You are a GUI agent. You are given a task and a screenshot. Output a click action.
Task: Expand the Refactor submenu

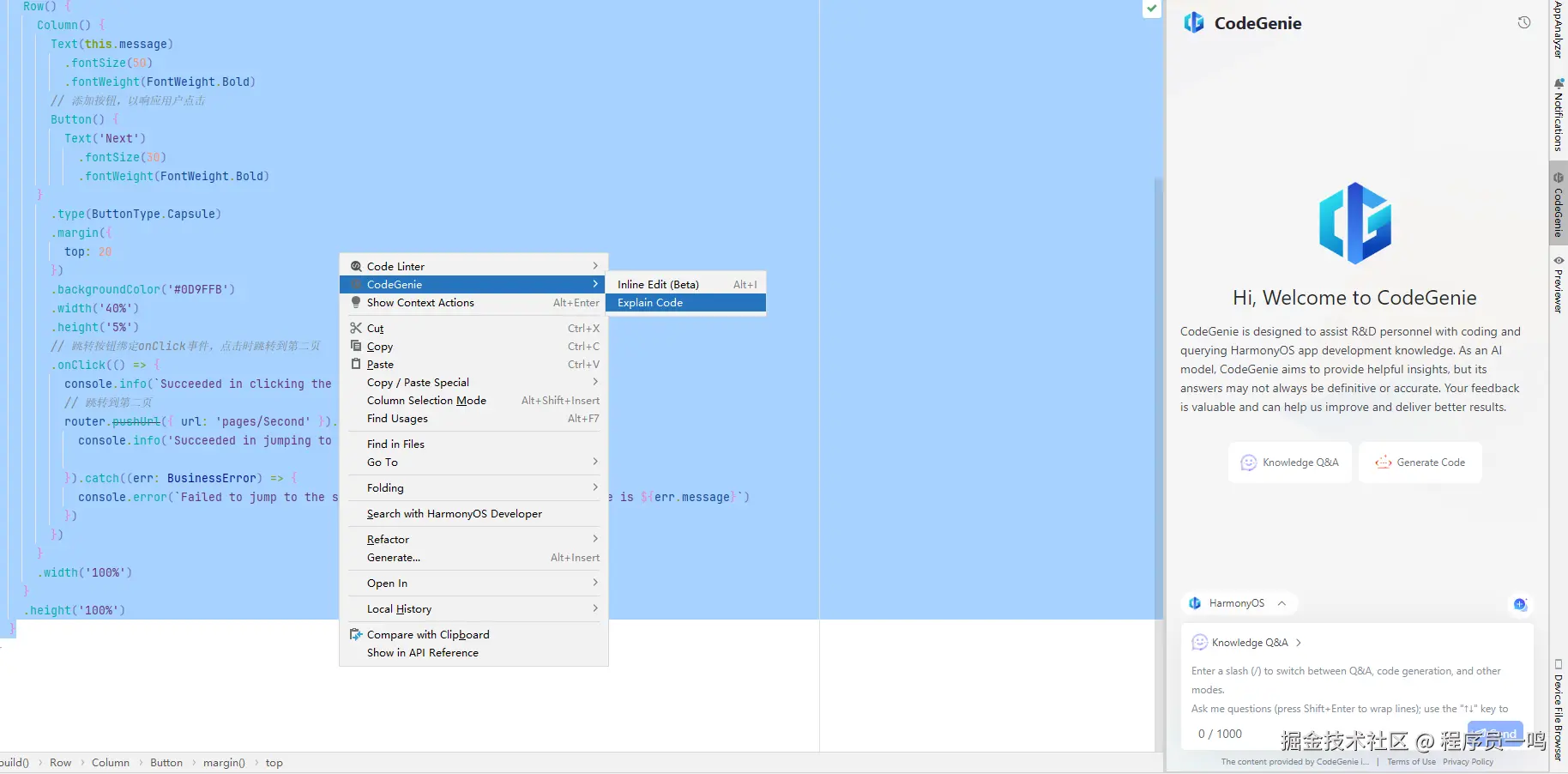(473, 540)
